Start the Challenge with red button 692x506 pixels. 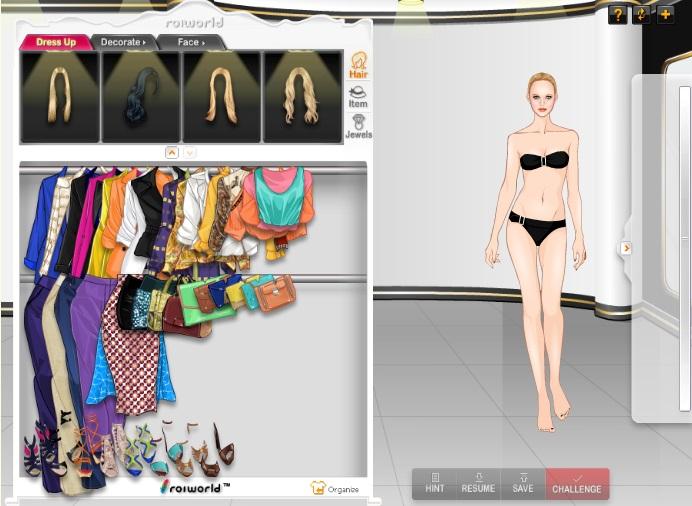tap(577, 484)
